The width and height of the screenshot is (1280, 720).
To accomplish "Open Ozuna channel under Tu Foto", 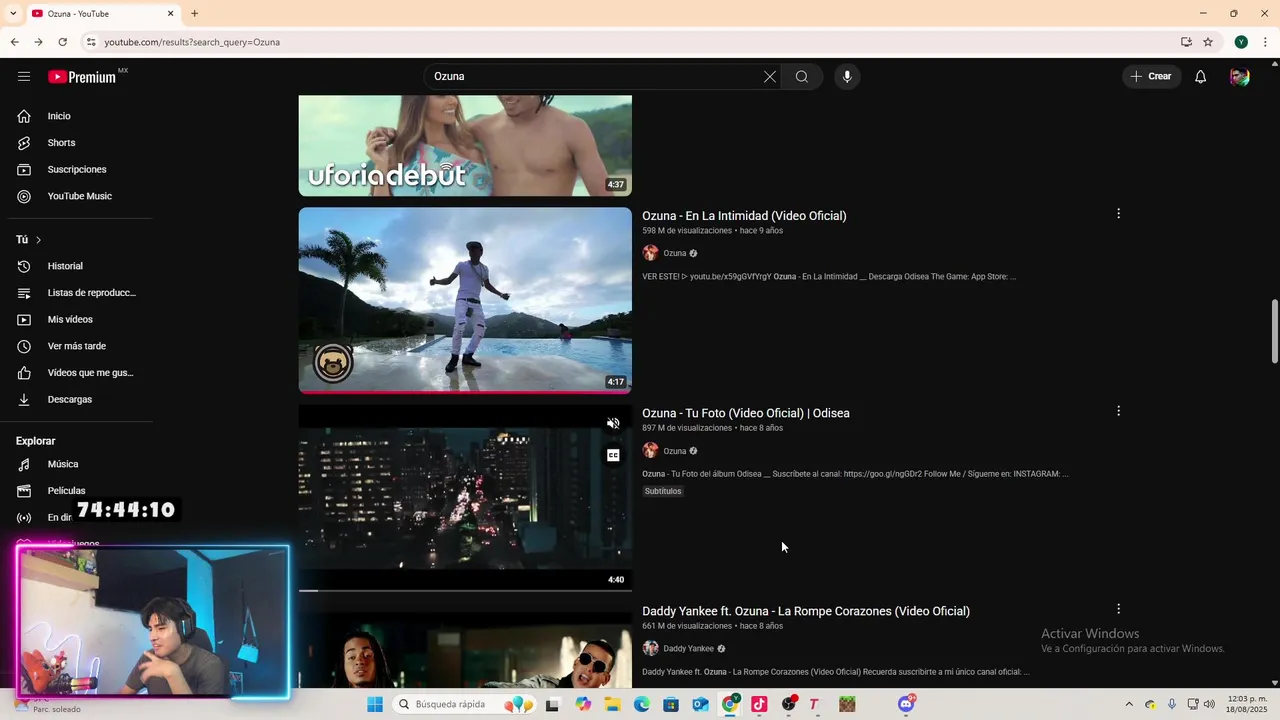I will click(x=675, y=451).
